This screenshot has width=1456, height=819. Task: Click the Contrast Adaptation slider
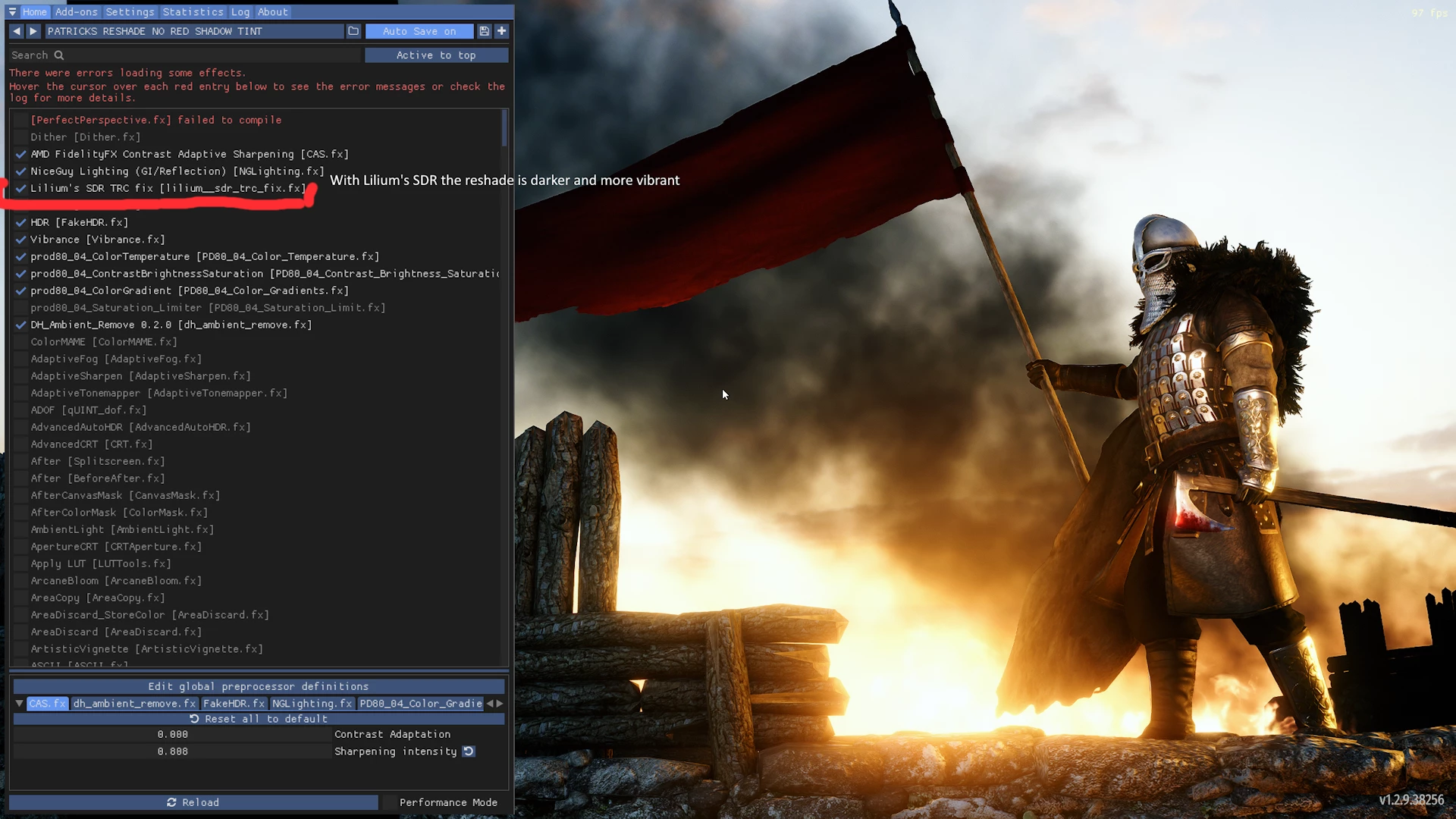[x=172, y=734]
